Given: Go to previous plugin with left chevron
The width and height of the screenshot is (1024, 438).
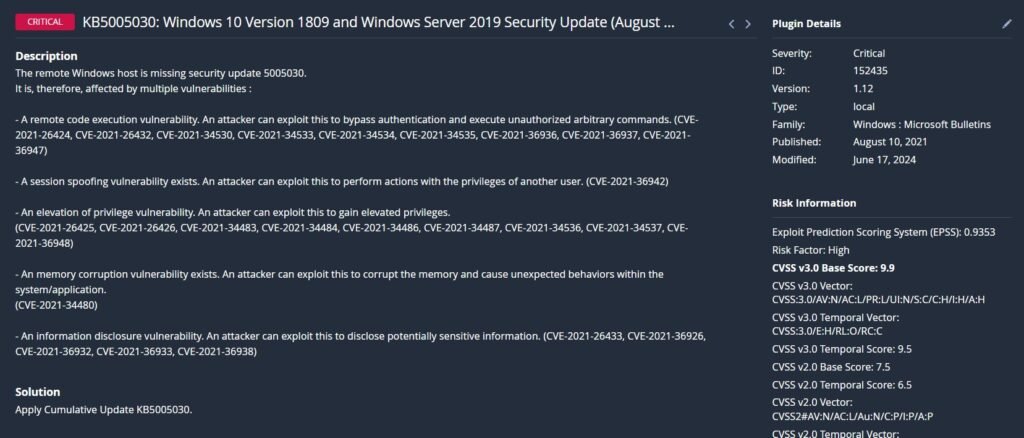Looking at the screenshot, I should 731,23.
